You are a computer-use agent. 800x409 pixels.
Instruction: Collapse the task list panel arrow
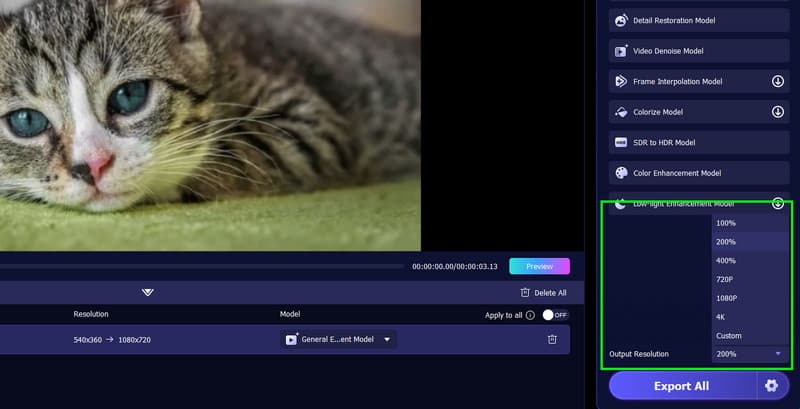coord(148,293)
